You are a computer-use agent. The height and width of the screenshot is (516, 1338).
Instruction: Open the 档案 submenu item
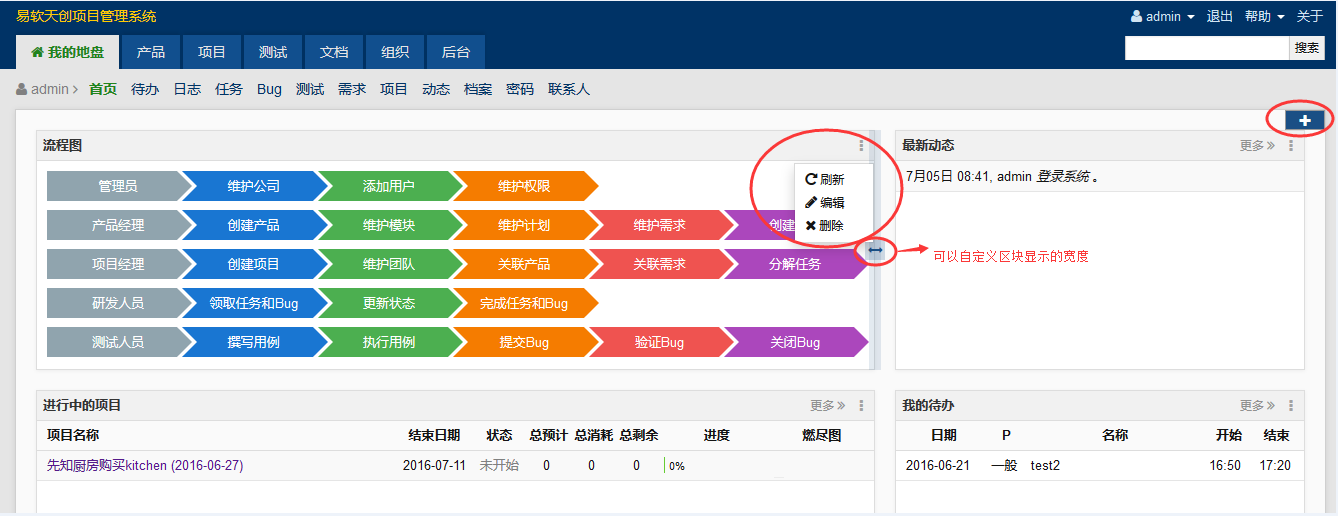click(478, 89)
